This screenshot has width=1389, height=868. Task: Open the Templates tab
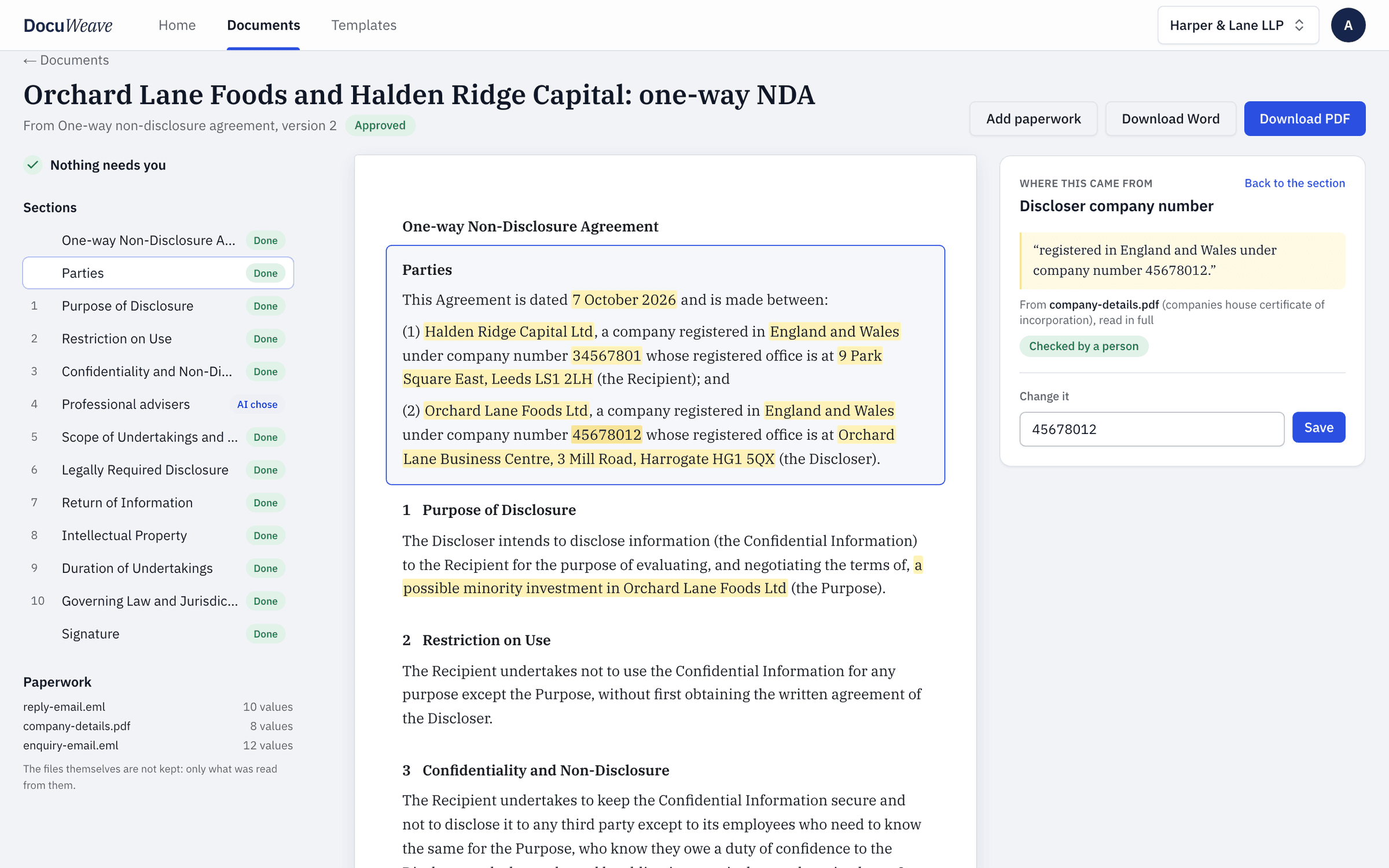click(x=363, y=25)
